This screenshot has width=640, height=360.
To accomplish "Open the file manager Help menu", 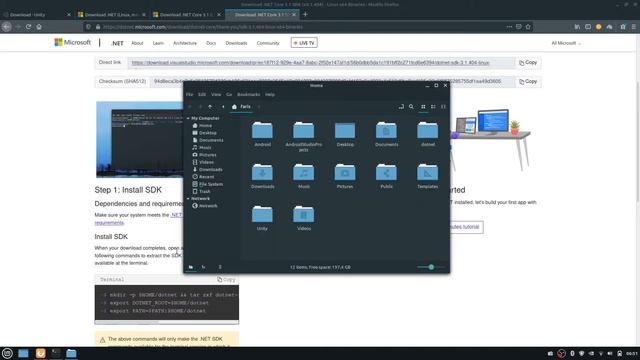I will click(270, 94).
